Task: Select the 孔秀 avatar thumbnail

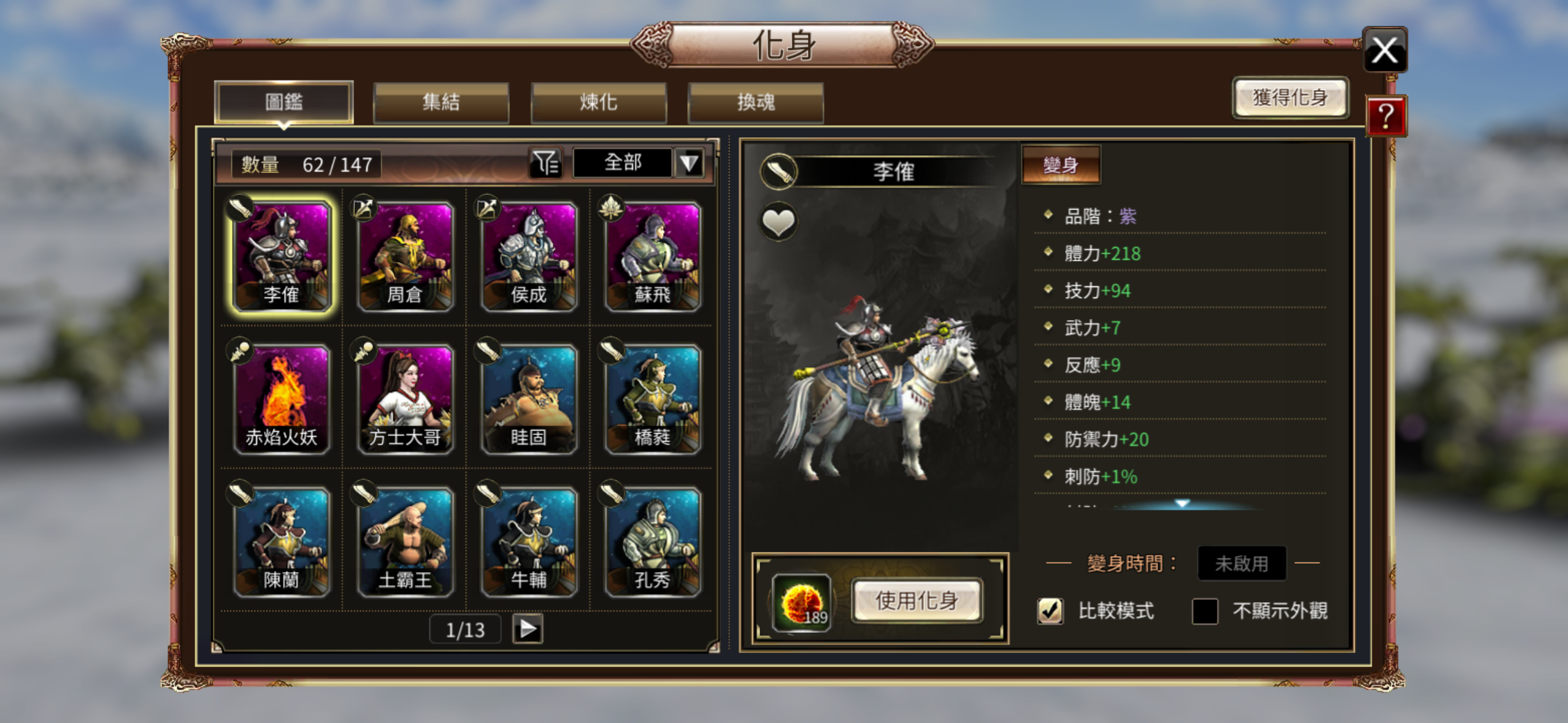Action: click(652, 541)
